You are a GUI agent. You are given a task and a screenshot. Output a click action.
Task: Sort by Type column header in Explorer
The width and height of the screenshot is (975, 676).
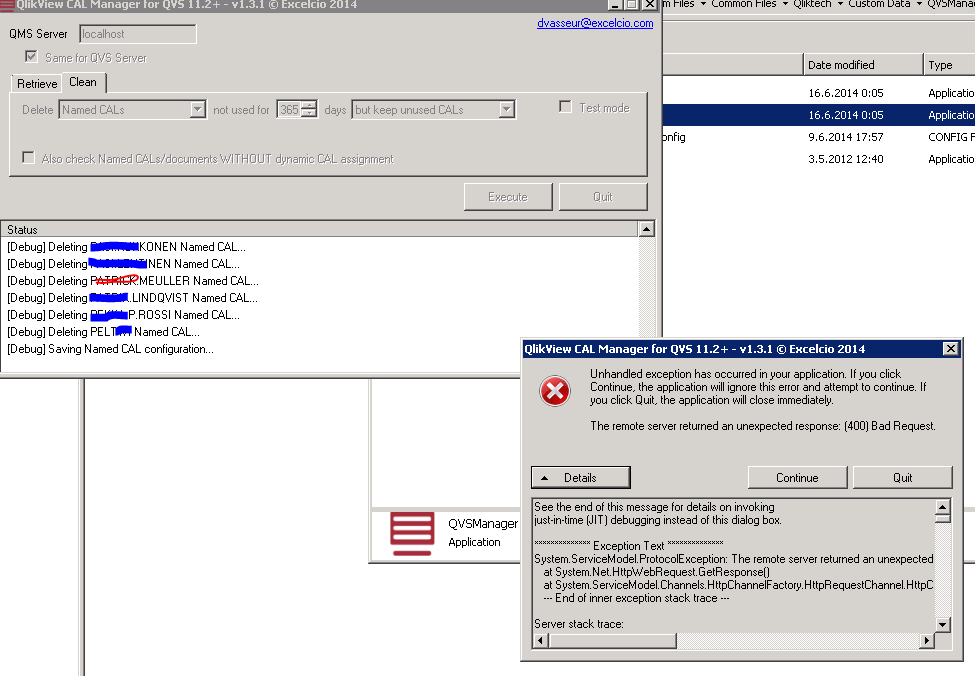coord(949,65)
